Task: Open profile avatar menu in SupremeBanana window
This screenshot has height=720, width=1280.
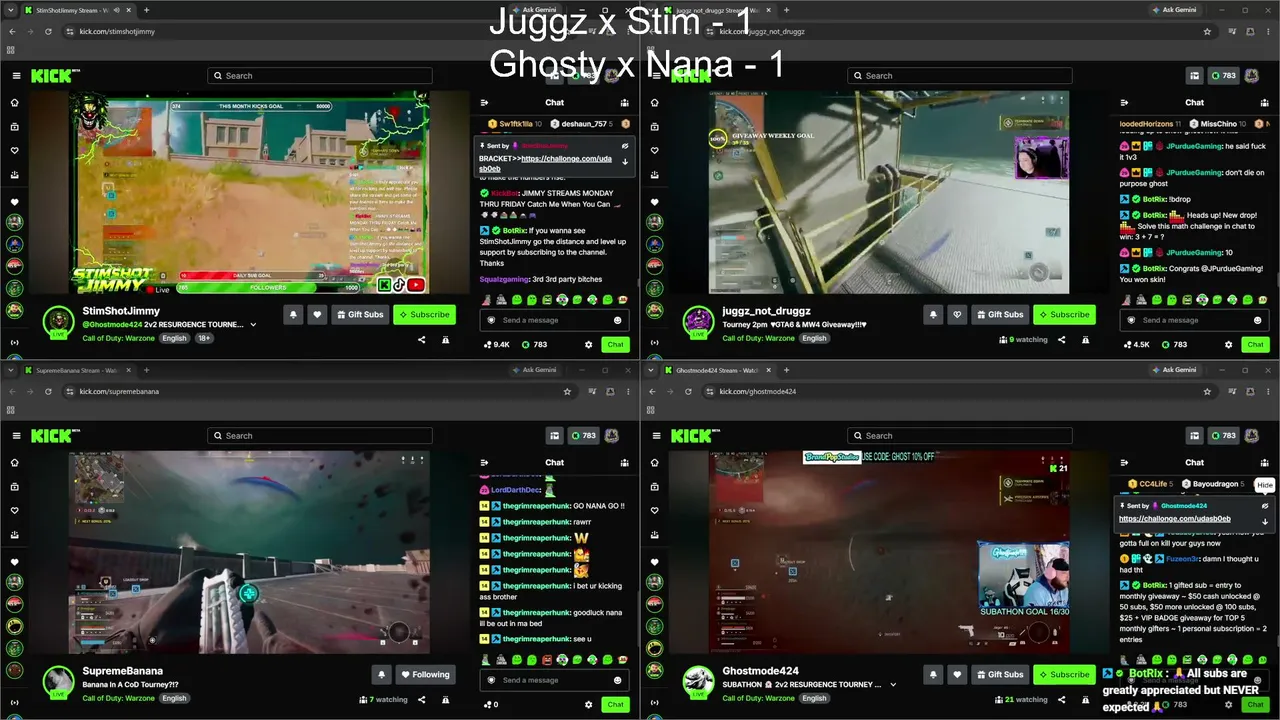Action: click(x=612, y=436)
